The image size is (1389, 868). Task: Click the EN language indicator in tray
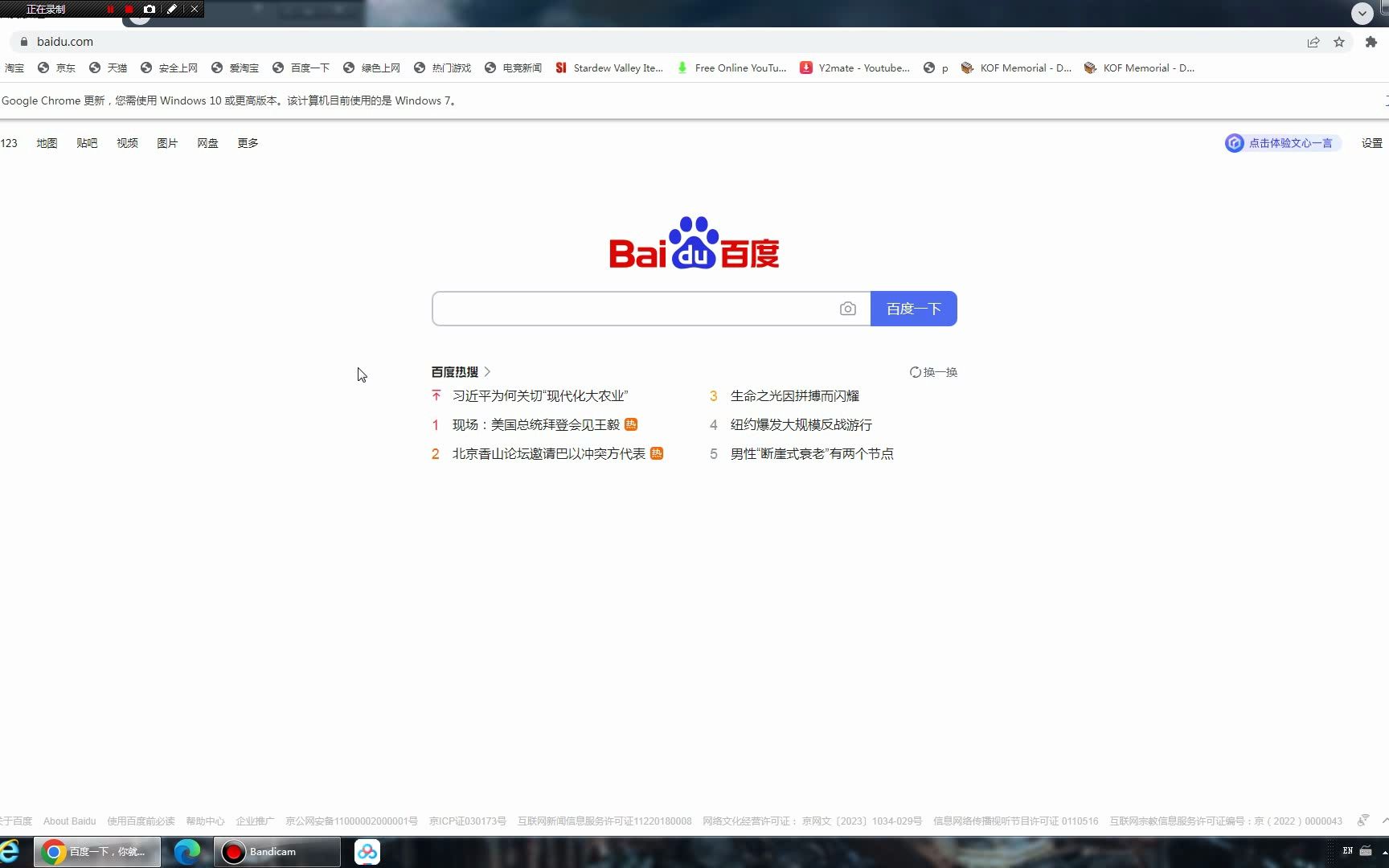(x=1348, y=850)
